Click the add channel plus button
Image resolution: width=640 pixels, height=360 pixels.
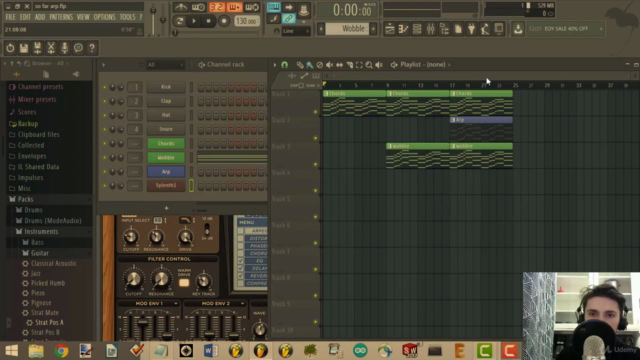click(167, 208)
